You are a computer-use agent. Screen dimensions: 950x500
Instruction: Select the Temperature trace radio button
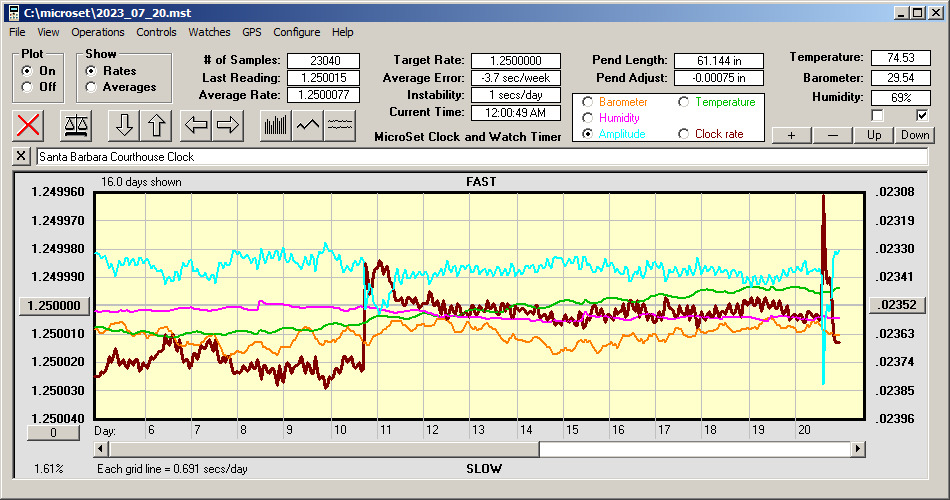point(683,102)
